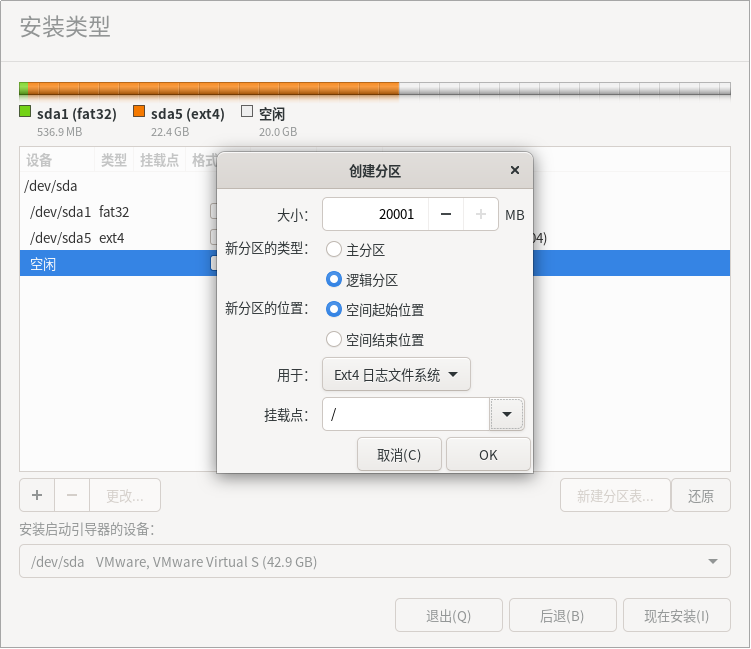Close the 创建分区 dialog
This screenshot has height=649, width=751.
[x=515, y=170]
